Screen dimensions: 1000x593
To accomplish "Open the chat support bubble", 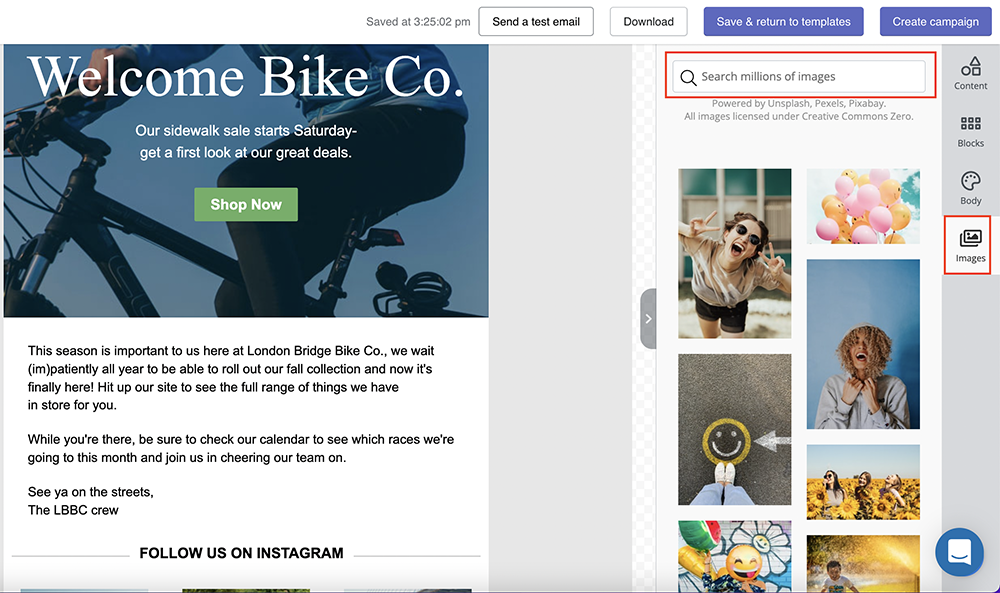I will pos(959,552).
